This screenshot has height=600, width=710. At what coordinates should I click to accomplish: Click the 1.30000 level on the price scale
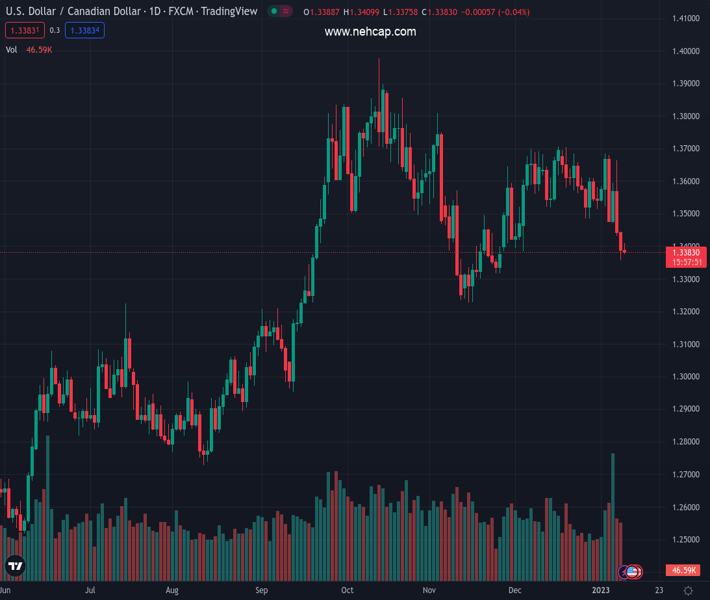click(686, 377)
